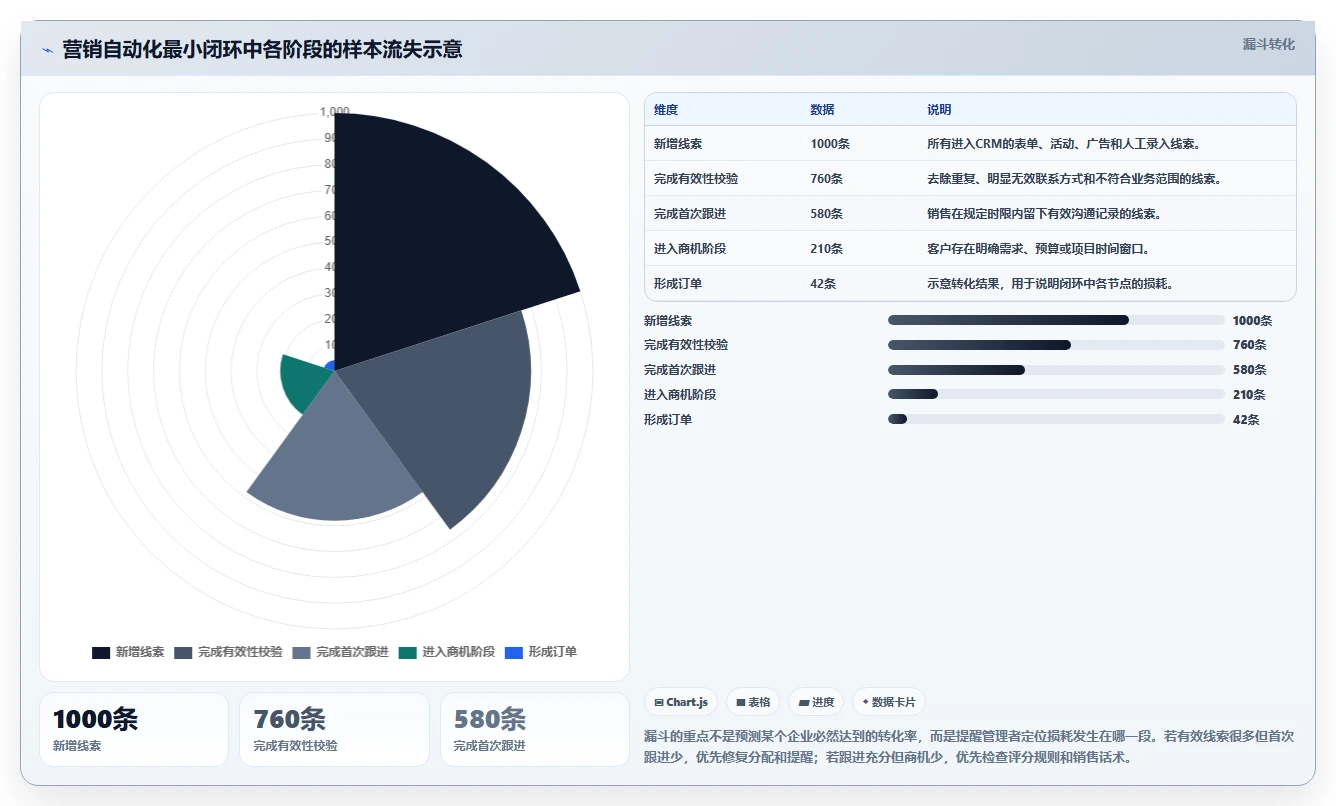Click the 1000条 新增线索 stat card

[134, 729]
